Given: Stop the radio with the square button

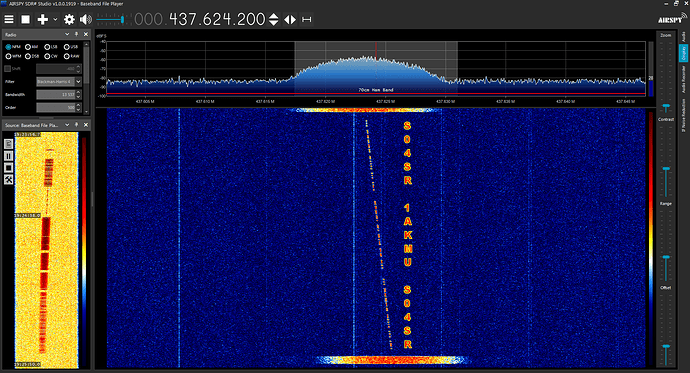Looking at the screenshot, I should click(26, 19).
